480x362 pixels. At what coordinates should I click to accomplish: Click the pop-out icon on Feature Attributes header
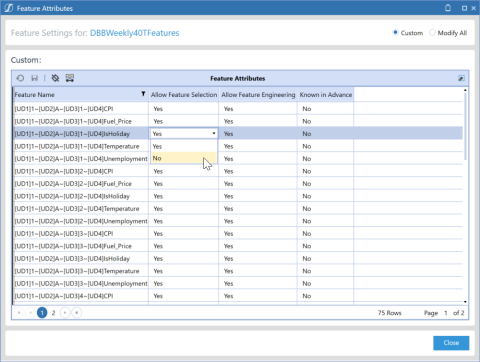click(x=461, y=78)
